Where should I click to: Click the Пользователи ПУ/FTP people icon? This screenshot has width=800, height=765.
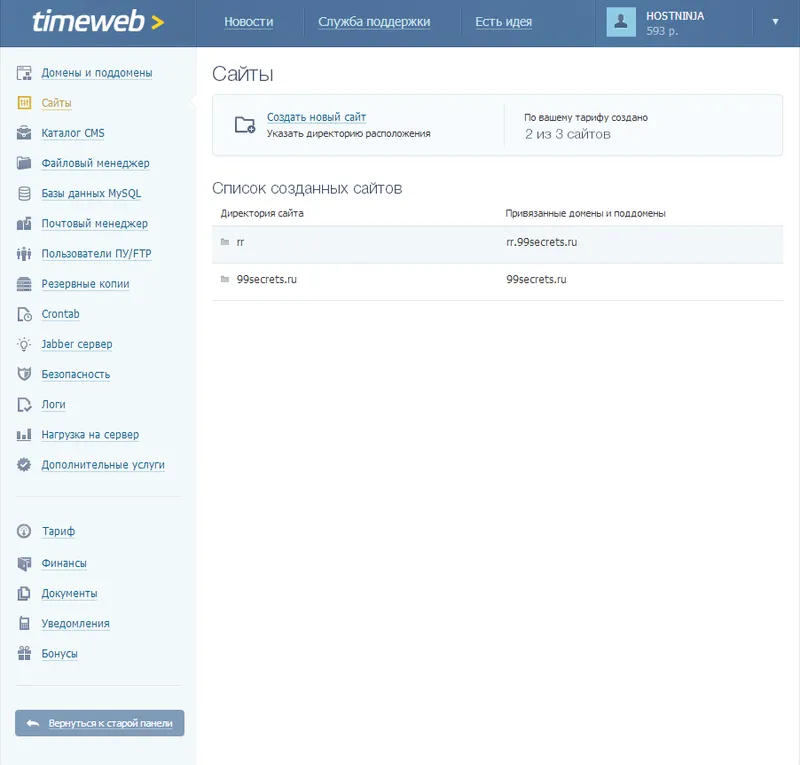(x=24, y=254)
